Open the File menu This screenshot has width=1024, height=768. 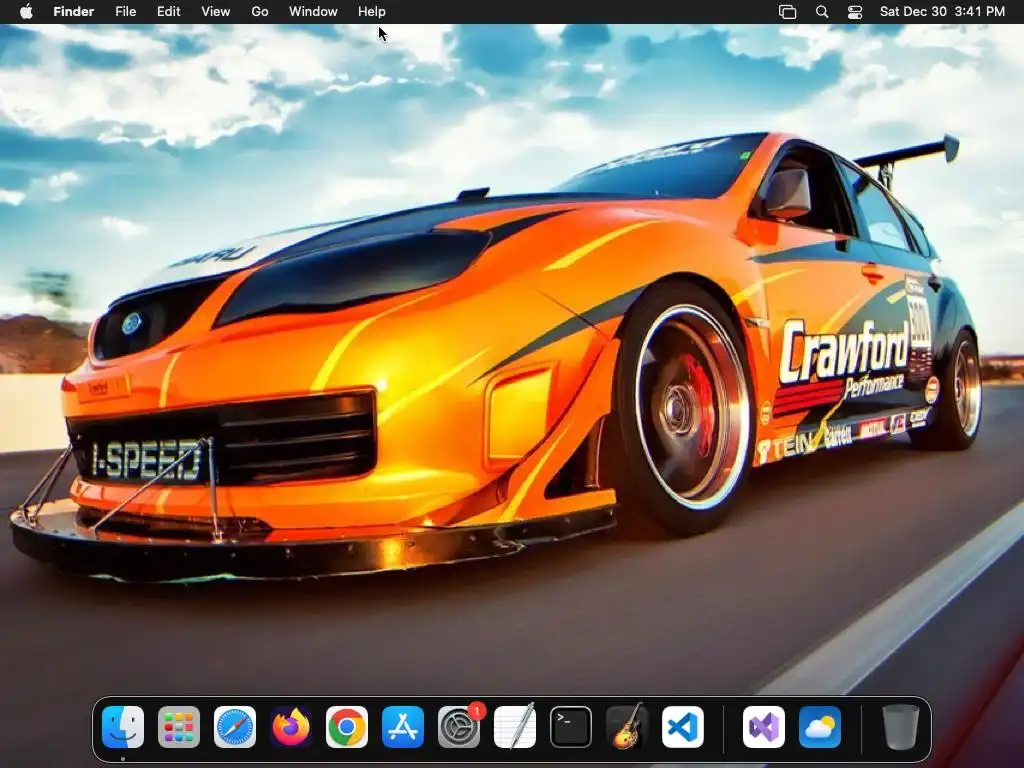click(125, 11)
